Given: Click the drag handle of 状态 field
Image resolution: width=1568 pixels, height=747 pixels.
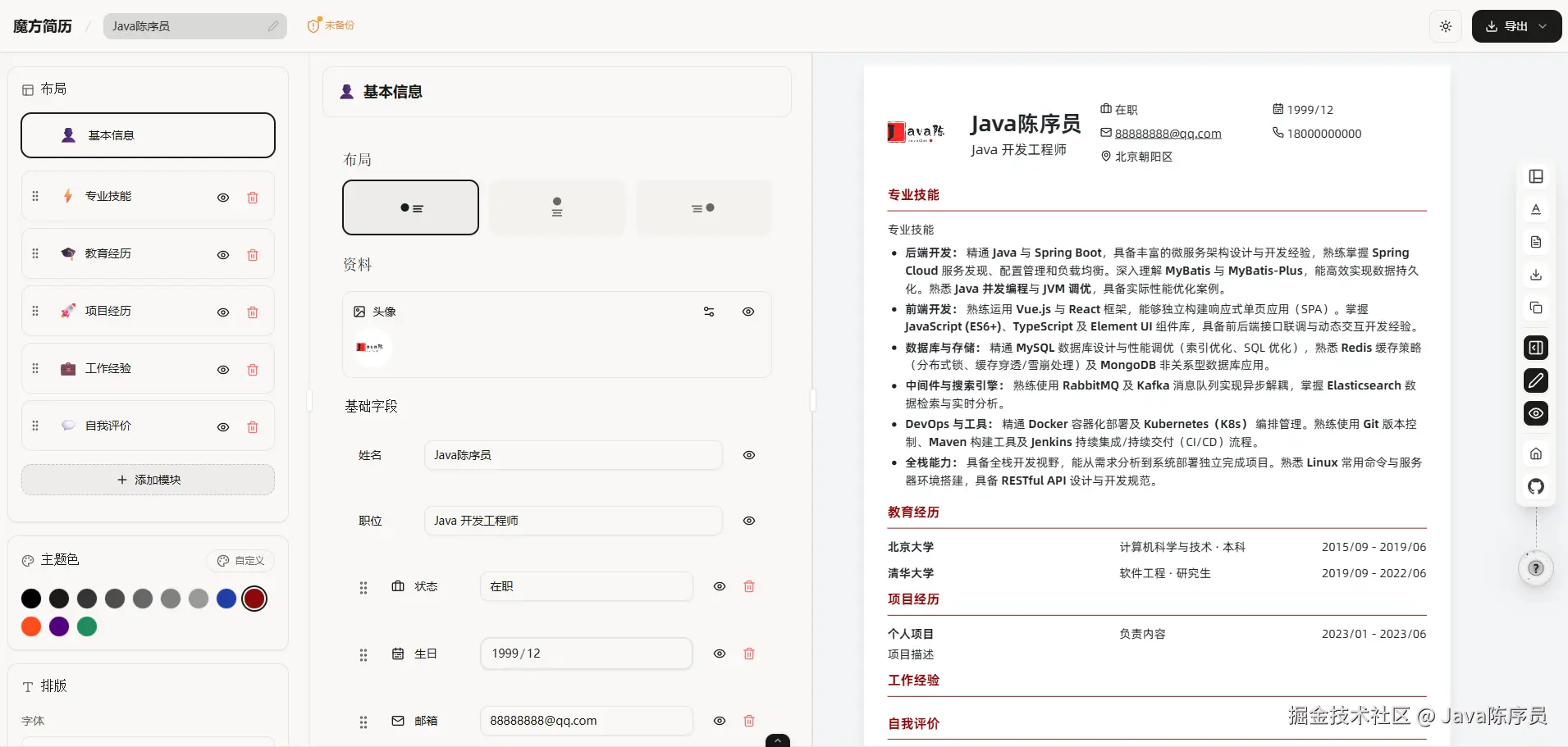Looking at the screenshot, I should point(363,588).
